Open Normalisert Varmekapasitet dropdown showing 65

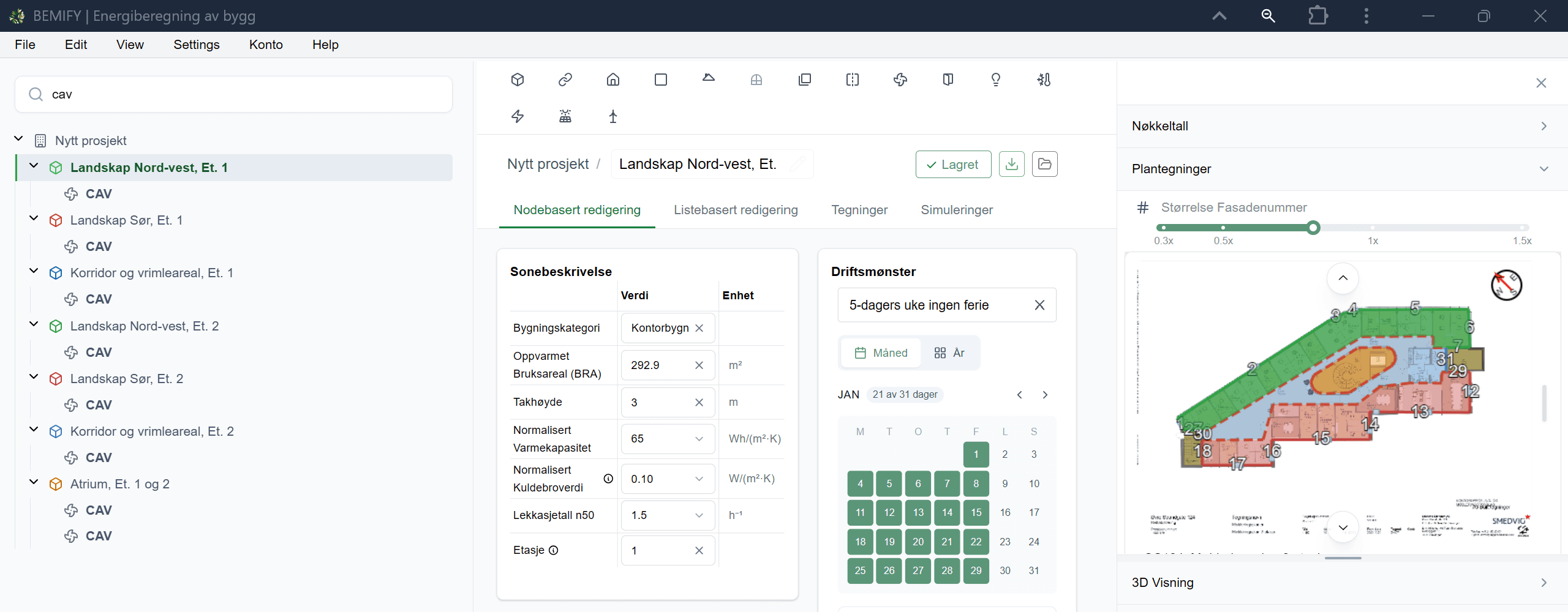click(x=668, y=439)
